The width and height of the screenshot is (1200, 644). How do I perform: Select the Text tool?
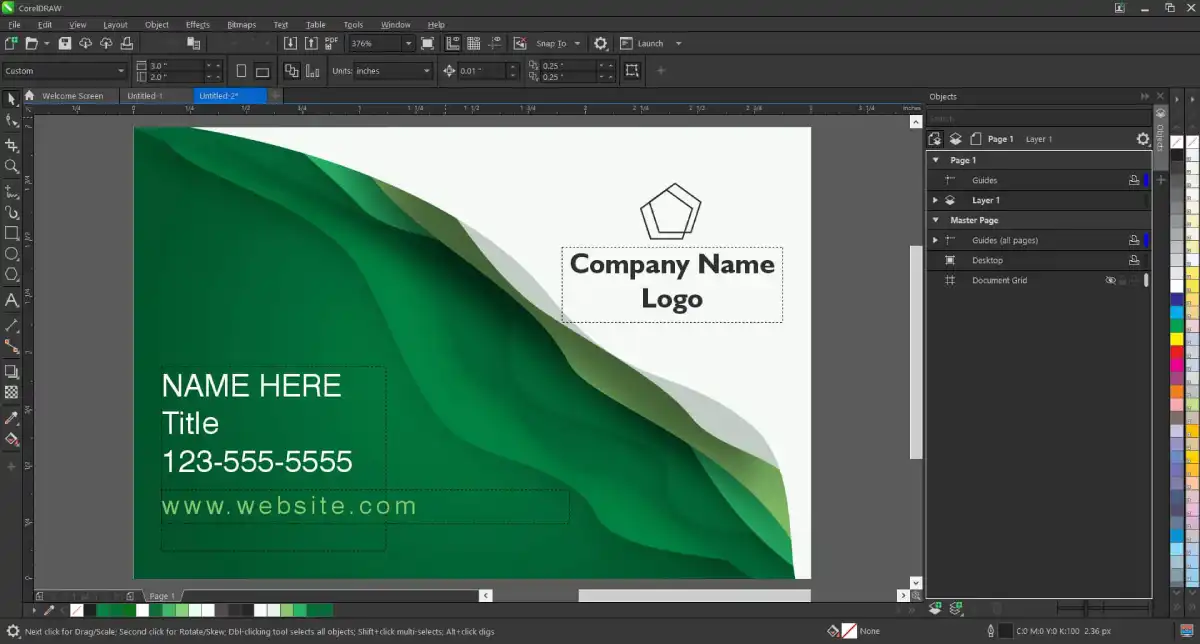point(11,300)
